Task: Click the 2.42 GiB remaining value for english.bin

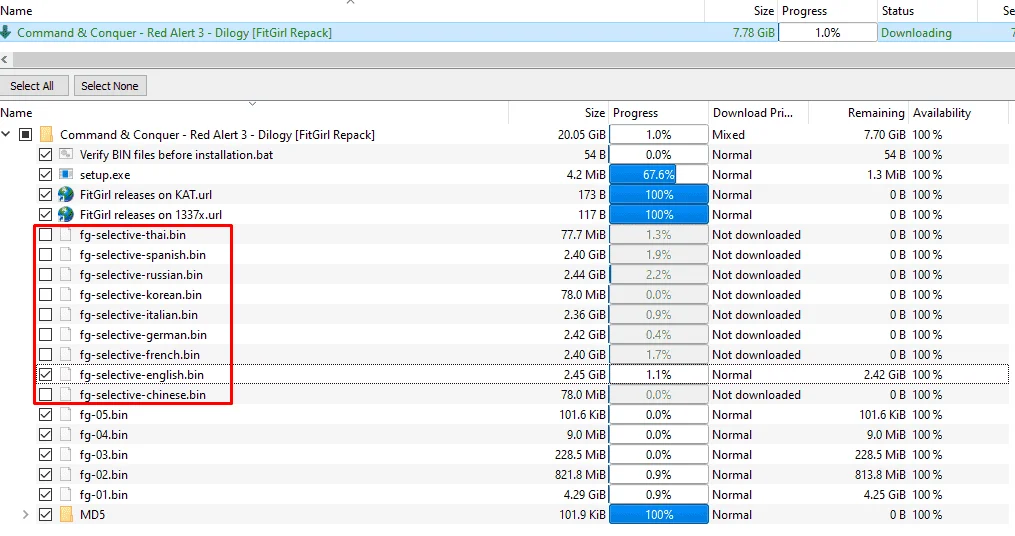Action: pyautogui.click(x=884, y=375)
